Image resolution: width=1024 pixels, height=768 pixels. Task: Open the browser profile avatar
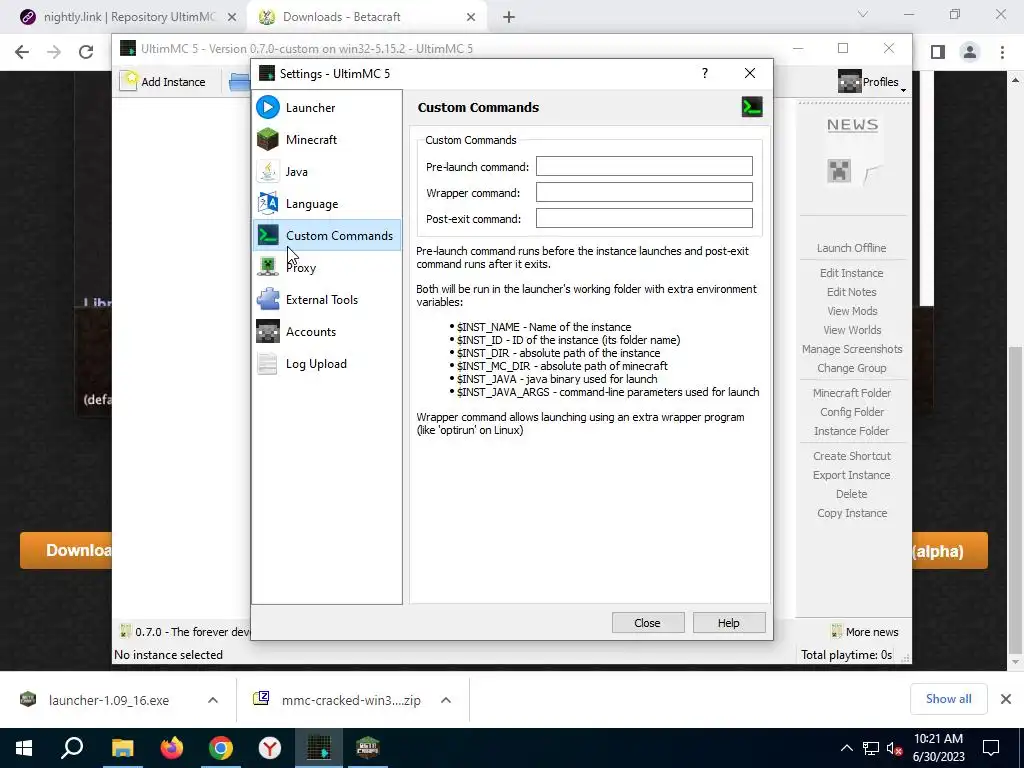pos(970,52)
